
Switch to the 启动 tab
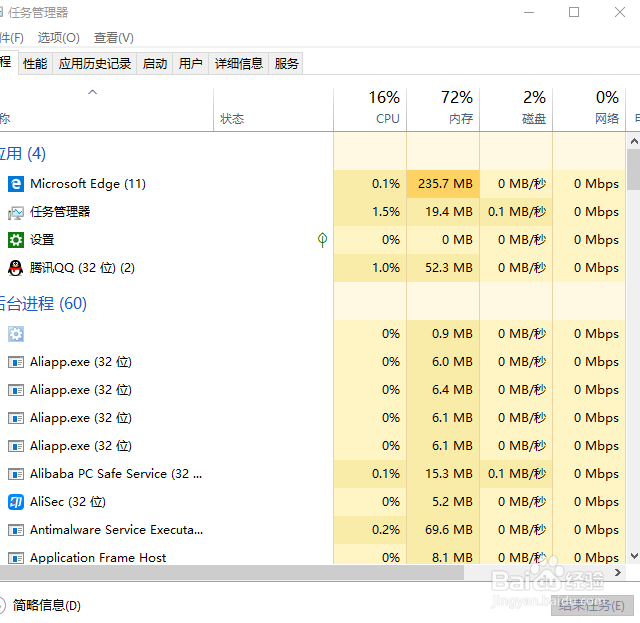coord(155,64)
